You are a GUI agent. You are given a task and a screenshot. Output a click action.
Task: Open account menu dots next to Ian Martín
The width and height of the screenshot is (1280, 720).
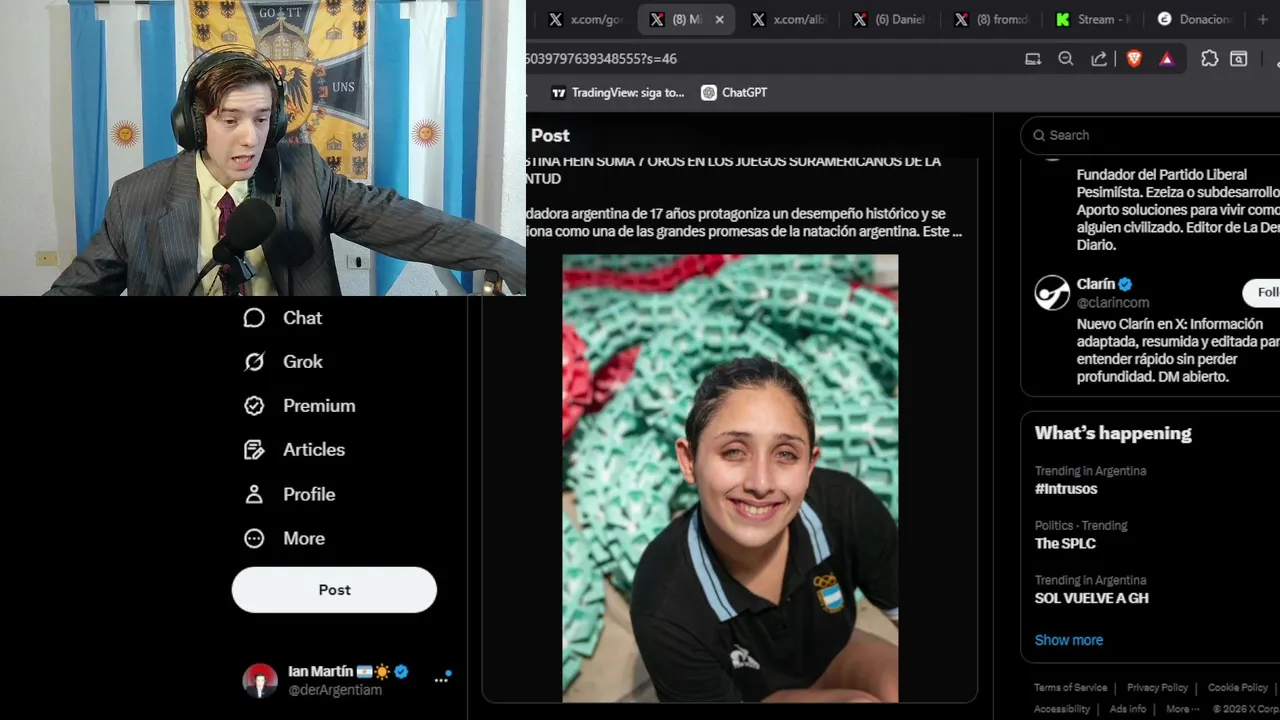point(441,680)
